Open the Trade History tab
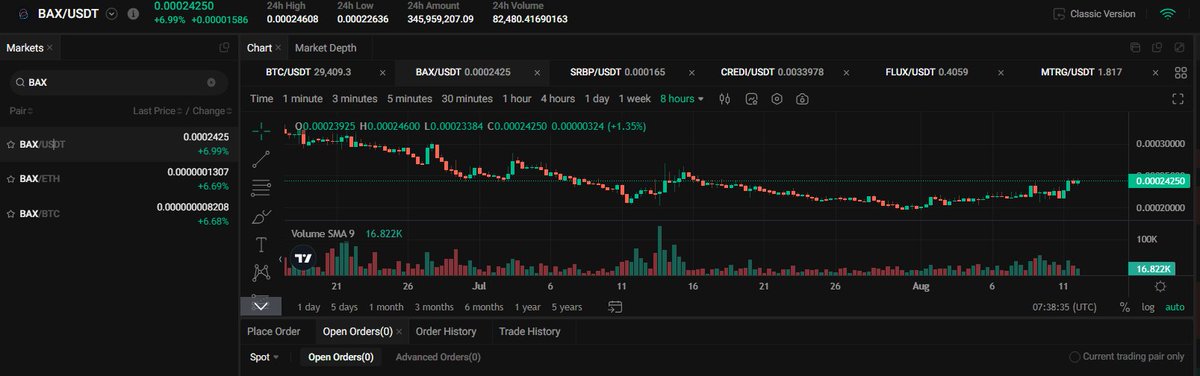The image size is (1200, 376). tap(530, 331)
